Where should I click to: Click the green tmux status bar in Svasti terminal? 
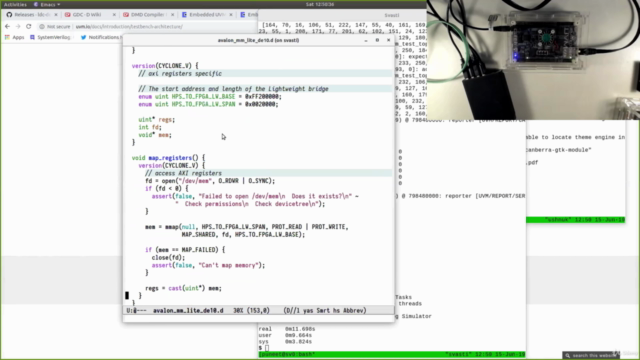392,354
